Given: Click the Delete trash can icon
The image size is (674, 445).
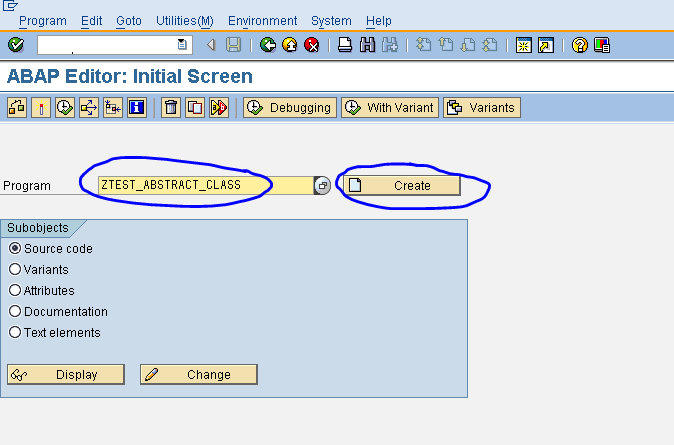Looking at the screenshot, I should click(171, 107).
